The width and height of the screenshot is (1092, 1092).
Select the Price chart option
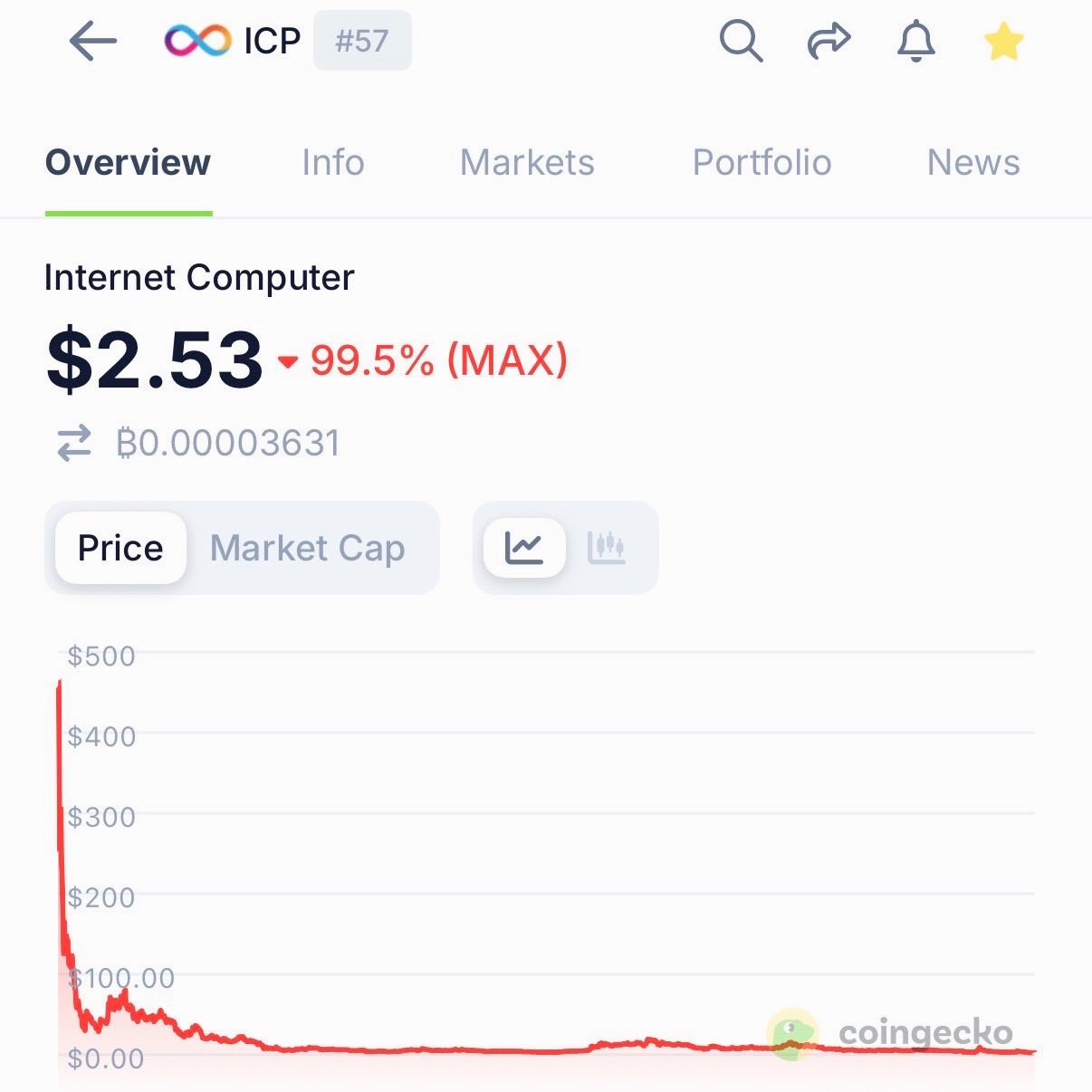pyautogui.click(x=120, y=548)
